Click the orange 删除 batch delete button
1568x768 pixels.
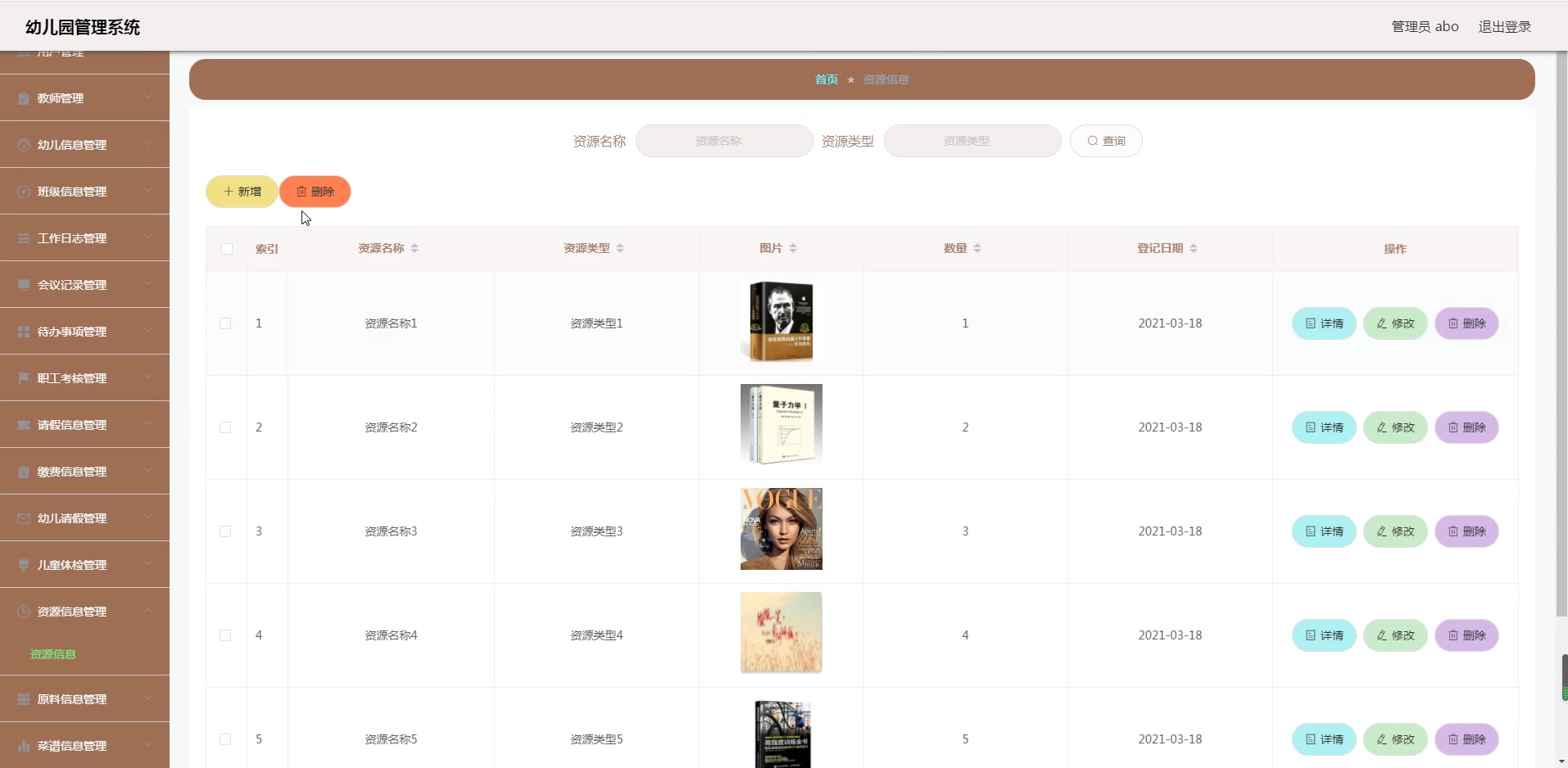click(x=315, y=192)
